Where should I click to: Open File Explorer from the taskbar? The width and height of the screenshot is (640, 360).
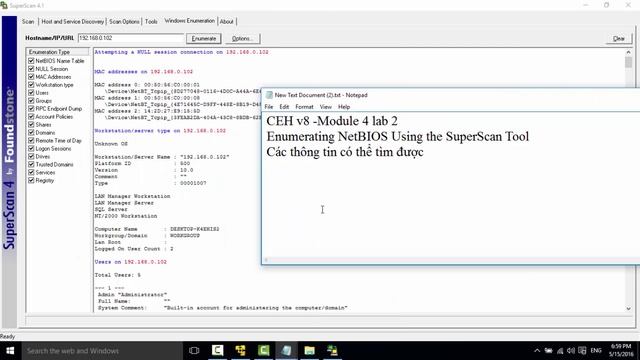coord(309,350)
